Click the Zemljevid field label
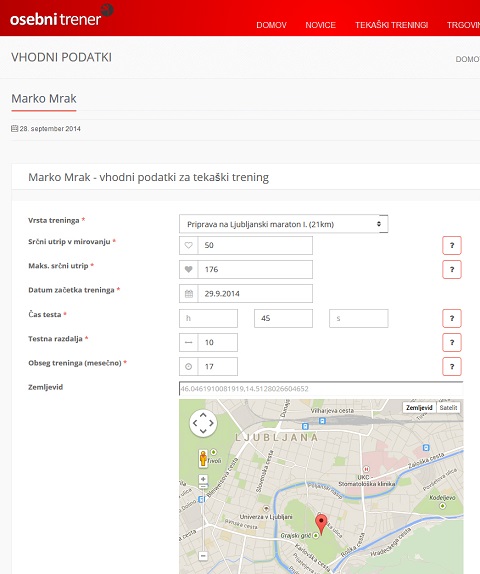The image size is (480, 574). click(x=45, y=387)
